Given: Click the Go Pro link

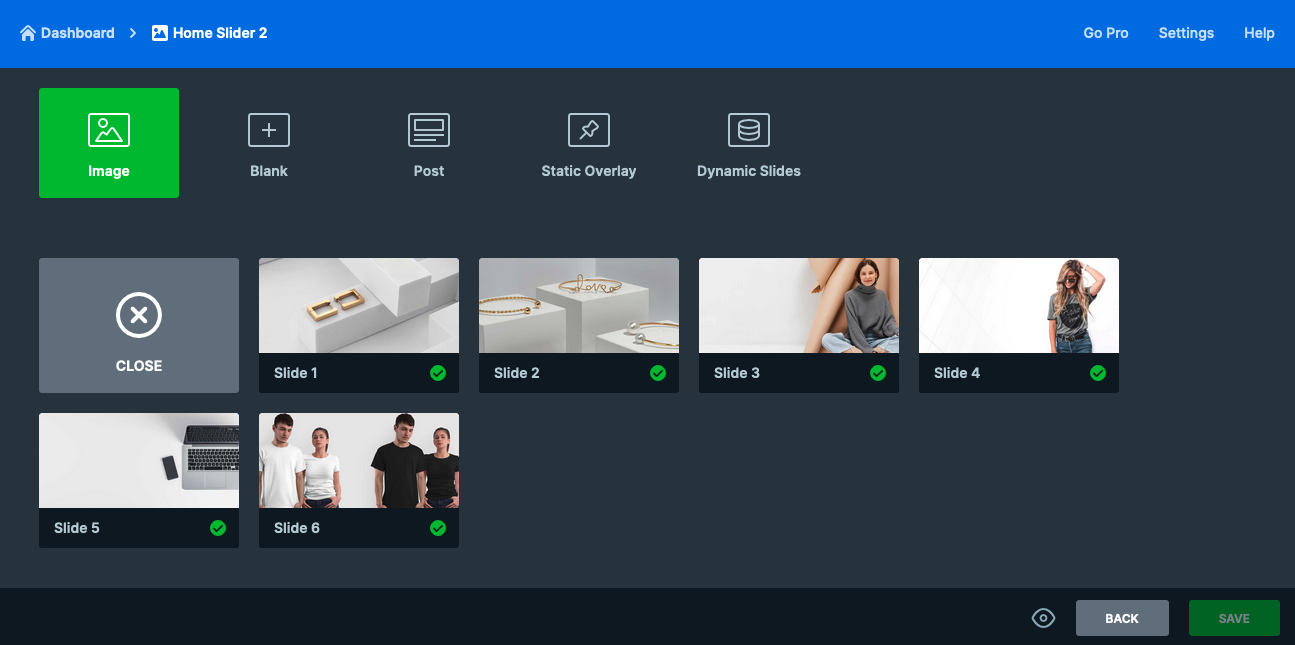Looking at the screenshot, I should tap(1106, 33).
